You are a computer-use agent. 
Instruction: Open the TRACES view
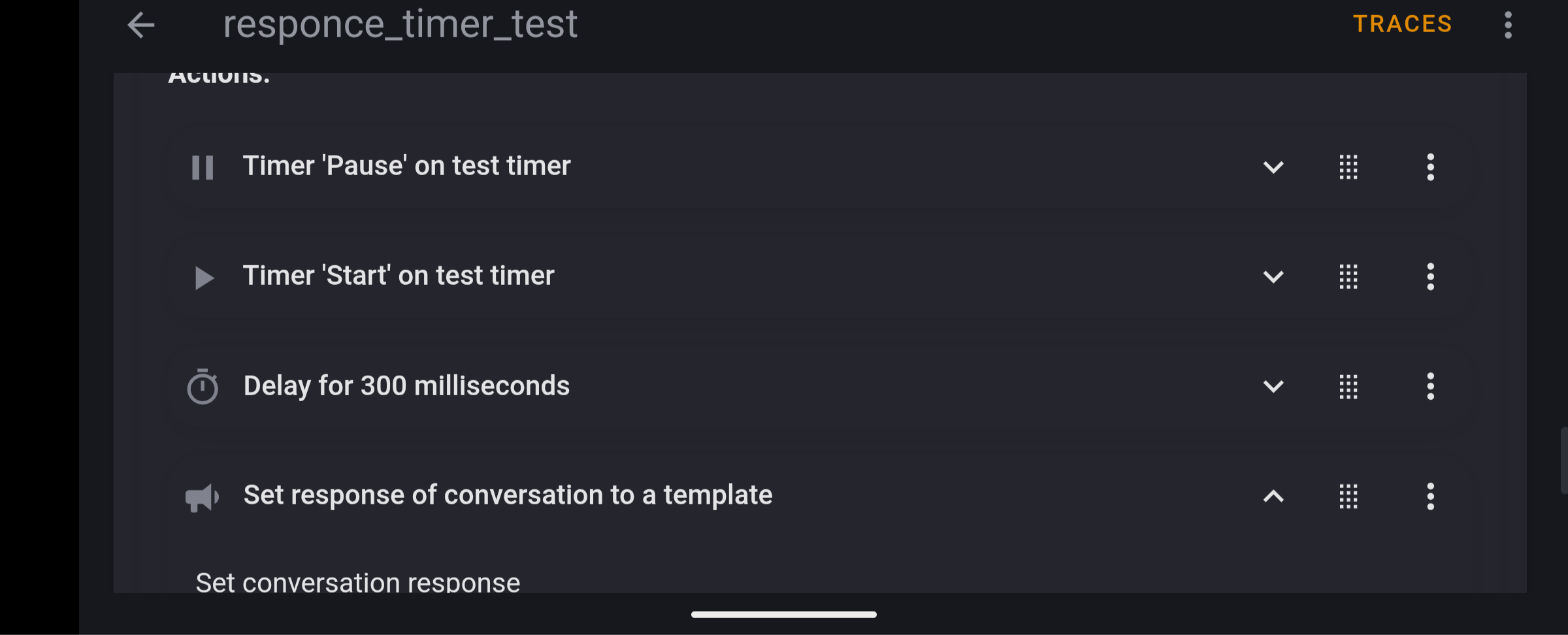(x=1402, y=24)
